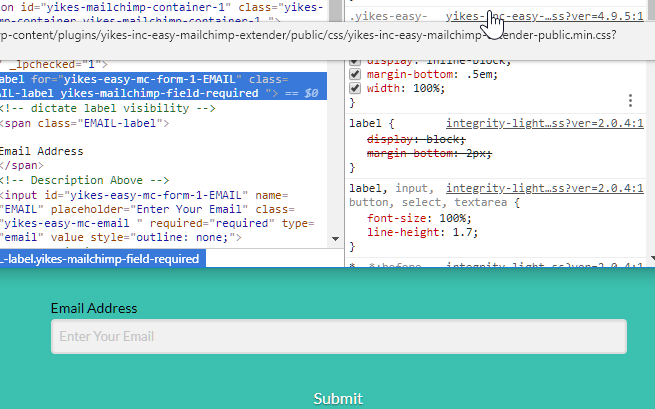Uncheck the margin-bottom .5em property checkbox
Image resolution: width=655 pixels, height=409 pixels.
[355, 74]
